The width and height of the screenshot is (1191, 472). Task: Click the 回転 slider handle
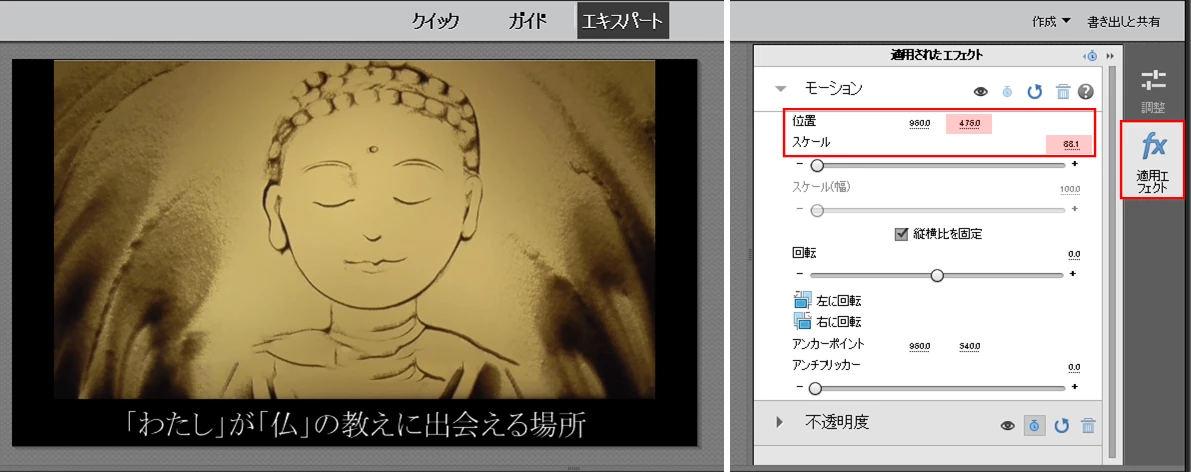pos(937,275)
